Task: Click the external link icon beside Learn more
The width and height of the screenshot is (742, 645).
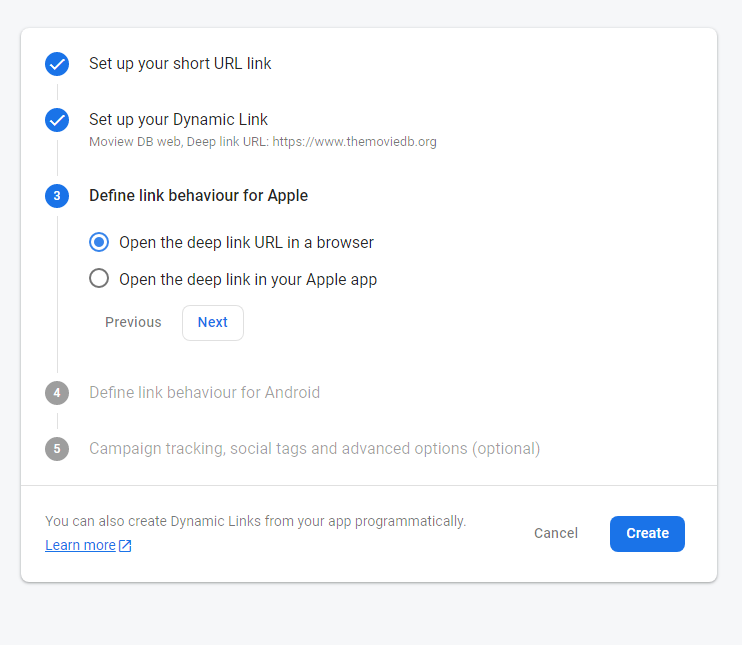Action: point(125,546)
